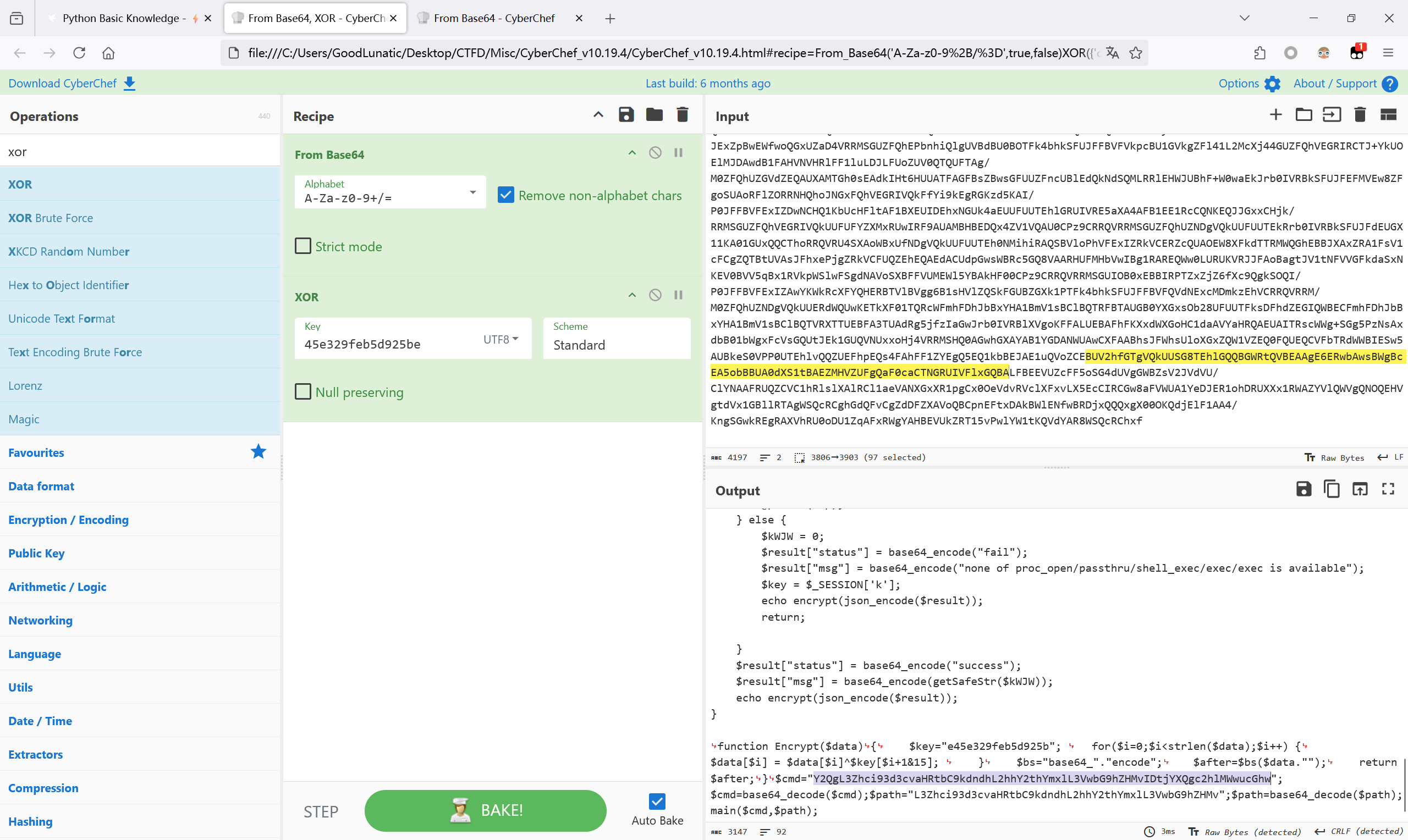Set breakpoint on XOR operation
The image size is (1408, 840).
point(678,295)
